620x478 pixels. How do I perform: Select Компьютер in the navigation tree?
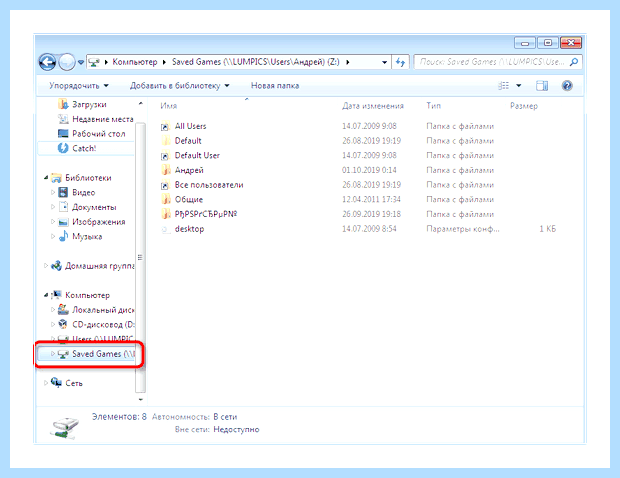(x=87, y=295)
